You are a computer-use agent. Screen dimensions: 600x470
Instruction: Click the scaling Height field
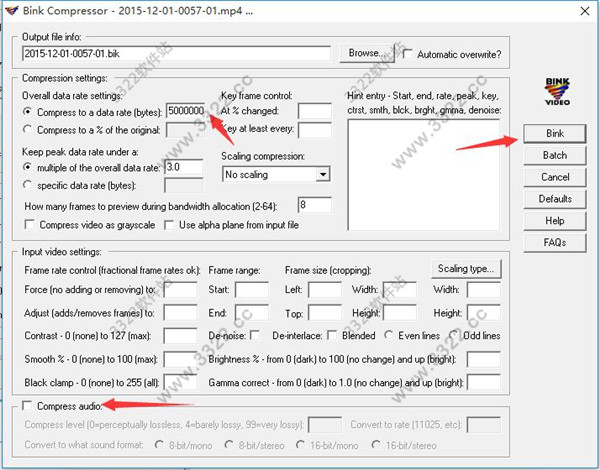coord(484,313)
